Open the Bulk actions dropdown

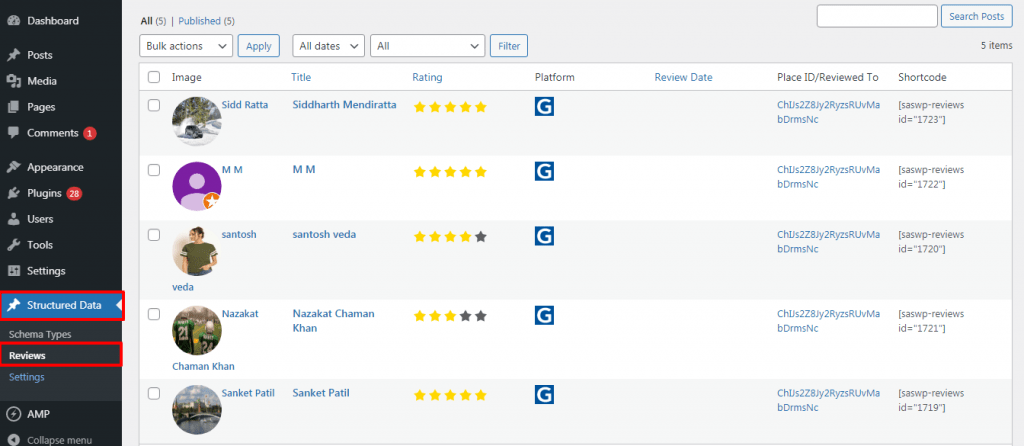[x=186, y=46]
